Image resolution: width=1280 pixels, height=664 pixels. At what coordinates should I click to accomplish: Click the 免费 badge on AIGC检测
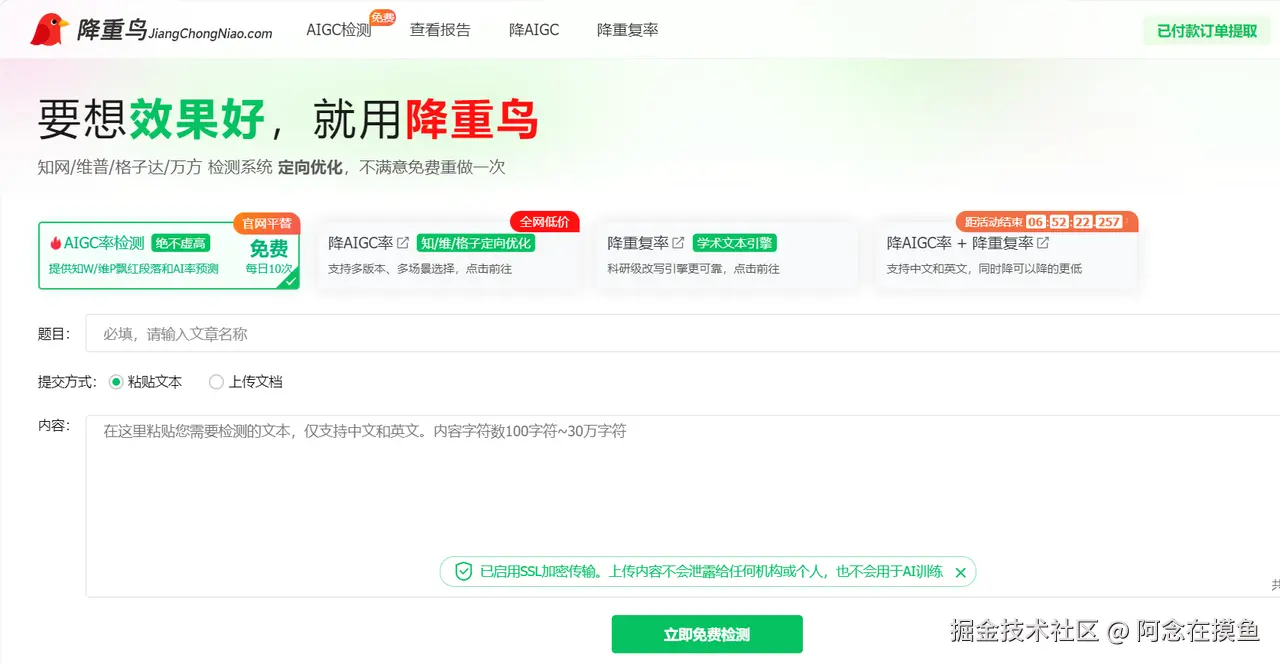(382, 17)
